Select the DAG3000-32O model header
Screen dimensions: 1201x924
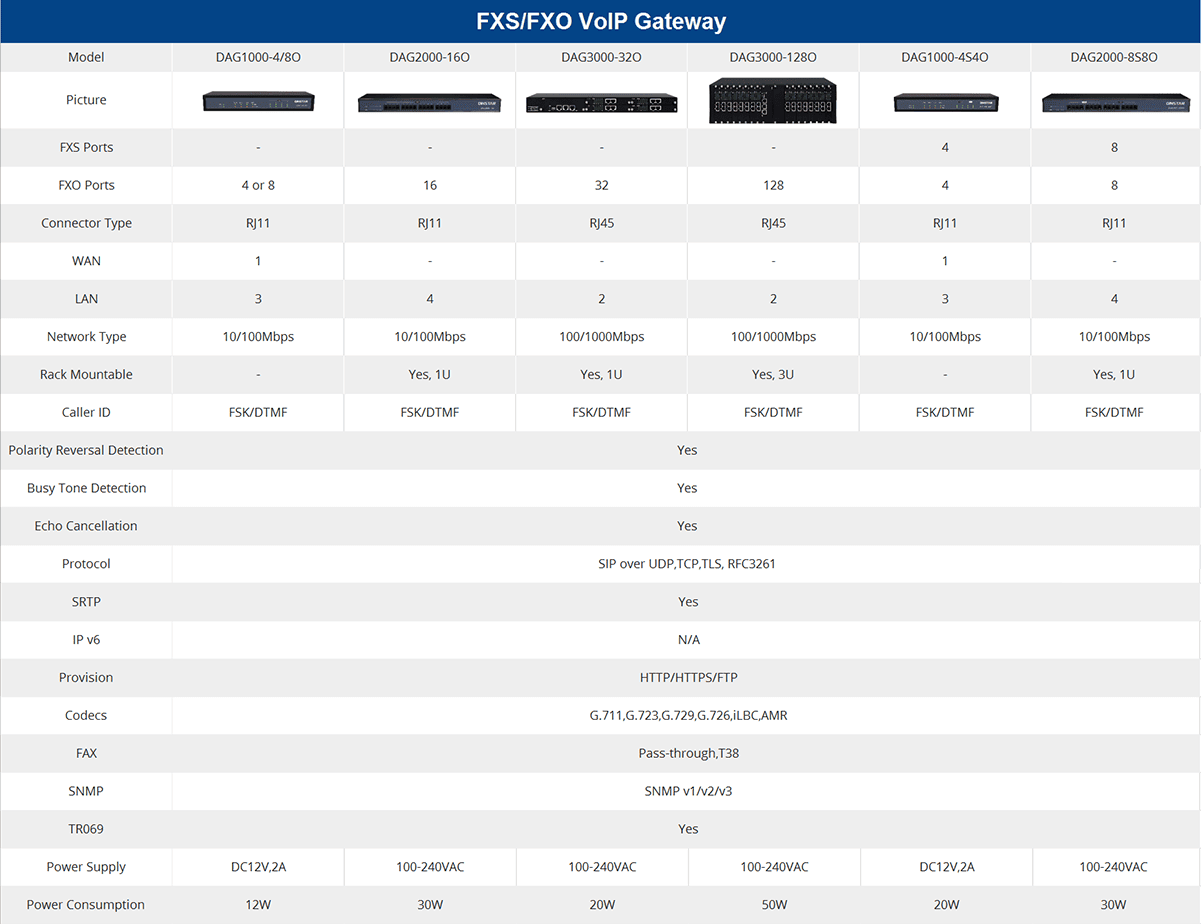pyautogui.click(x=601, y=58)
